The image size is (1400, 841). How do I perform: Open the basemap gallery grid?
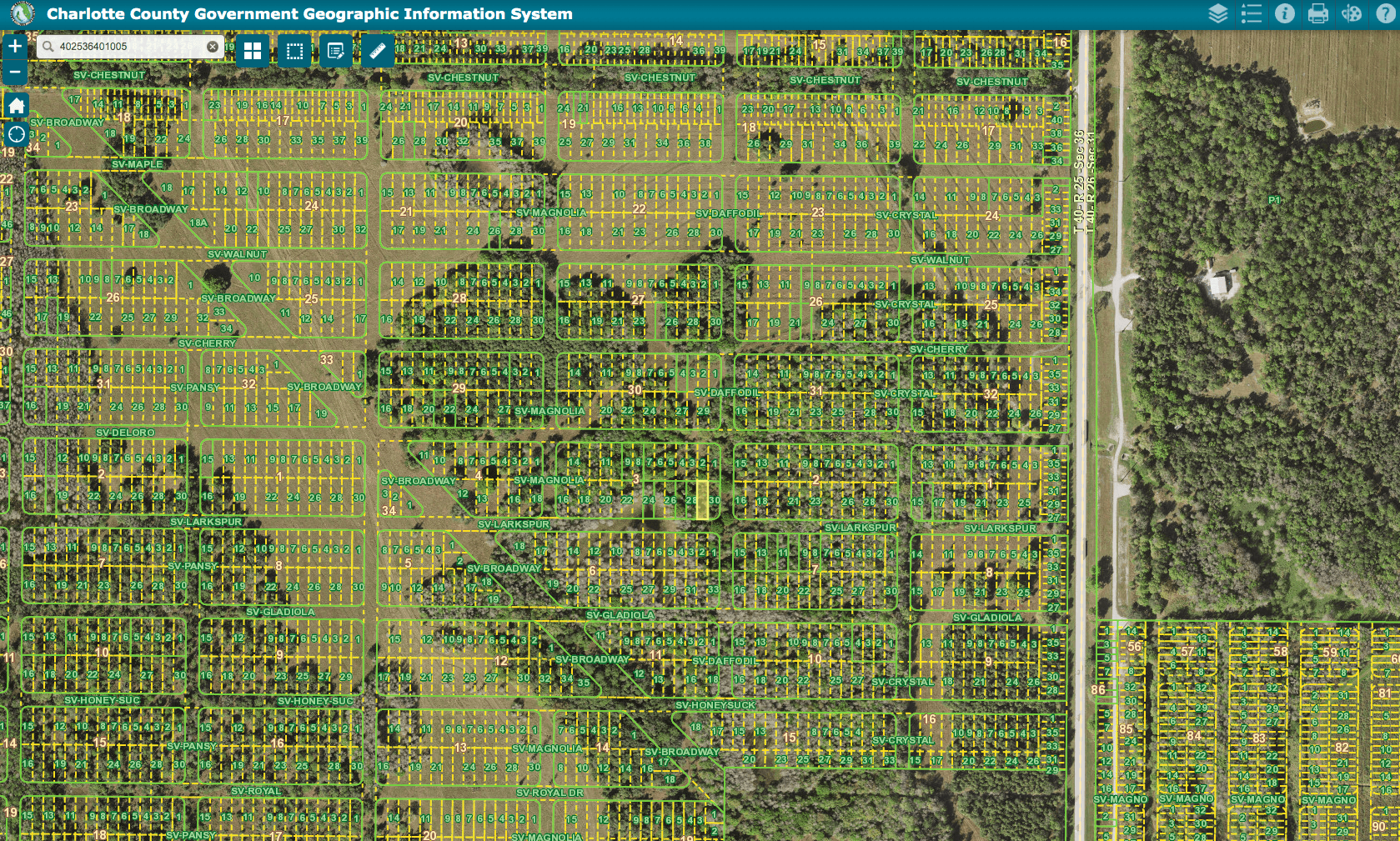click(x=253, y=52)
